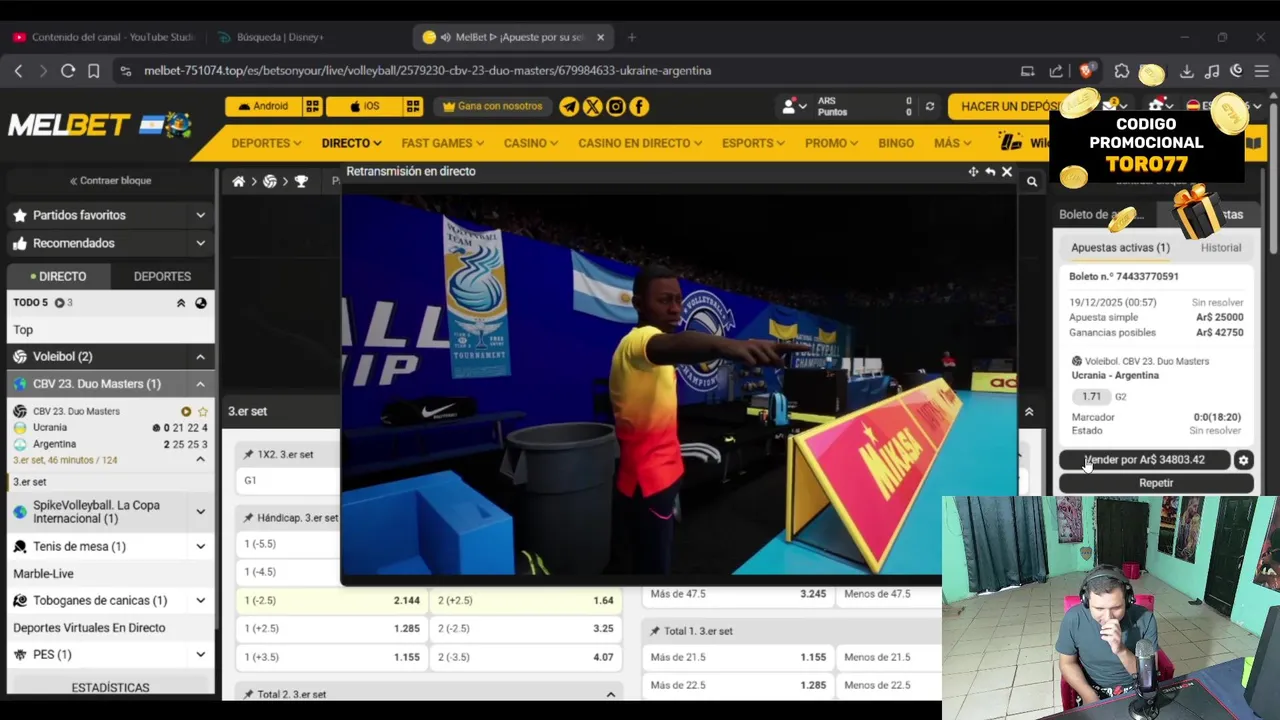Add CBV 23 match to favorites star

(x=203, y=411)
